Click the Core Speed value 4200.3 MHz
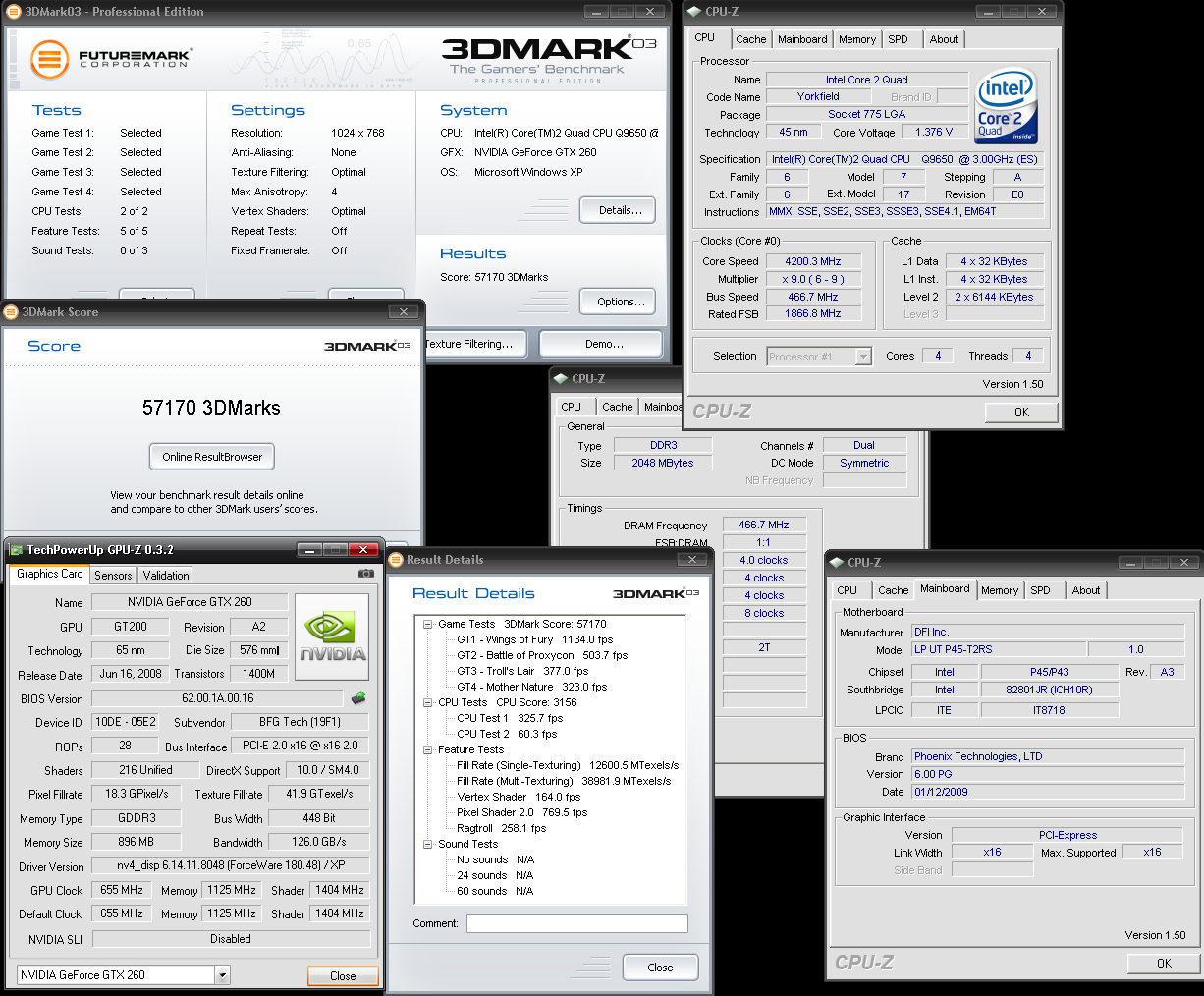Screen dimensions: 1204x996 click(x=813, y=261)
